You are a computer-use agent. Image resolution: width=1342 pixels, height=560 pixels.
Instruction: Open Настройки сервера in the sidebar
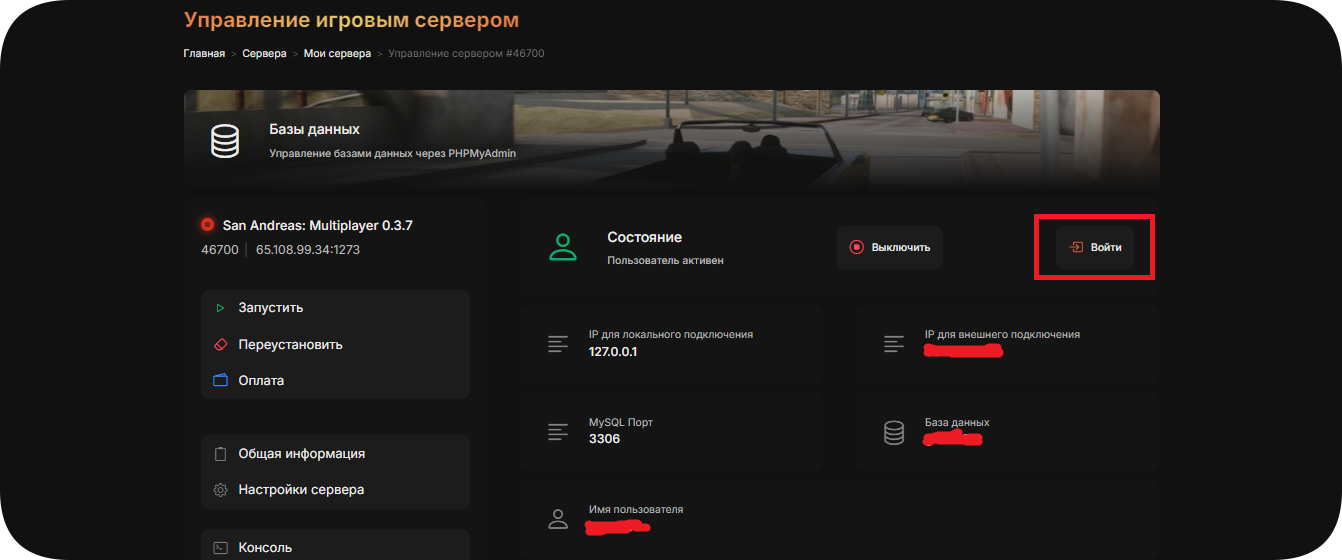(x=335, y=490)
